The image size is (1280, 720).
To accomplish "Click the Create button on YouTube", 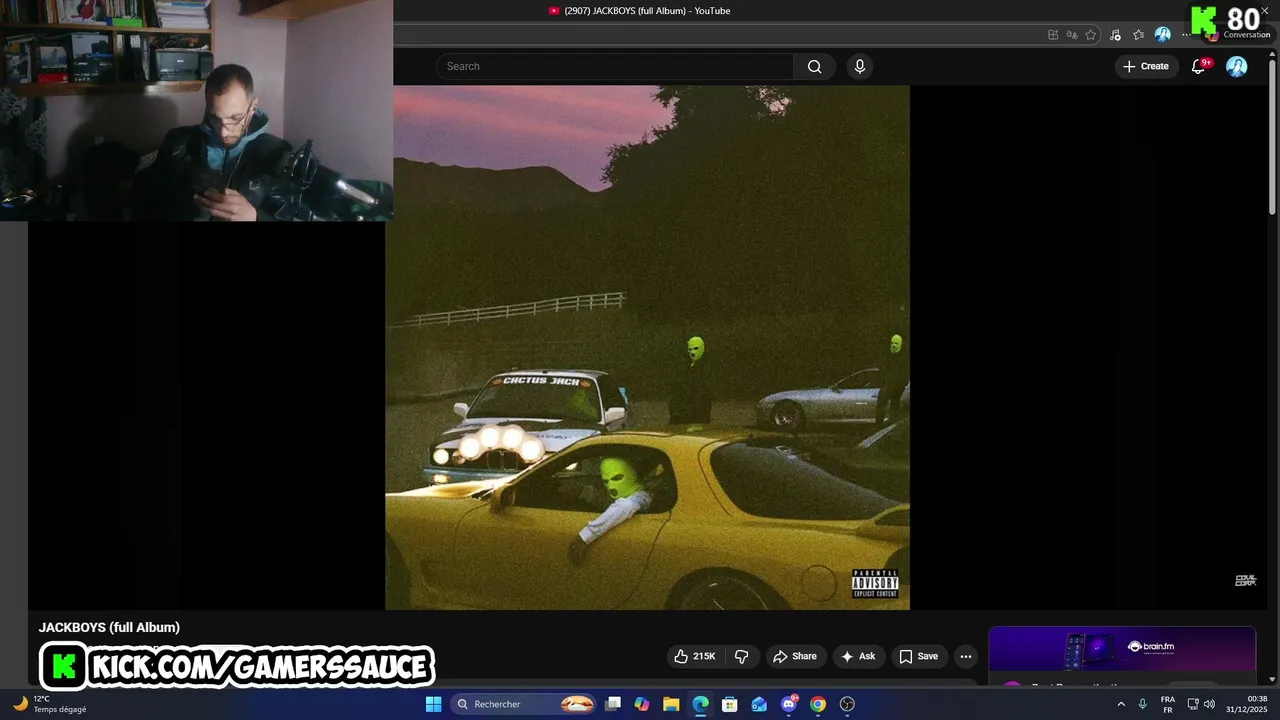I will [x=1145, y=66].
